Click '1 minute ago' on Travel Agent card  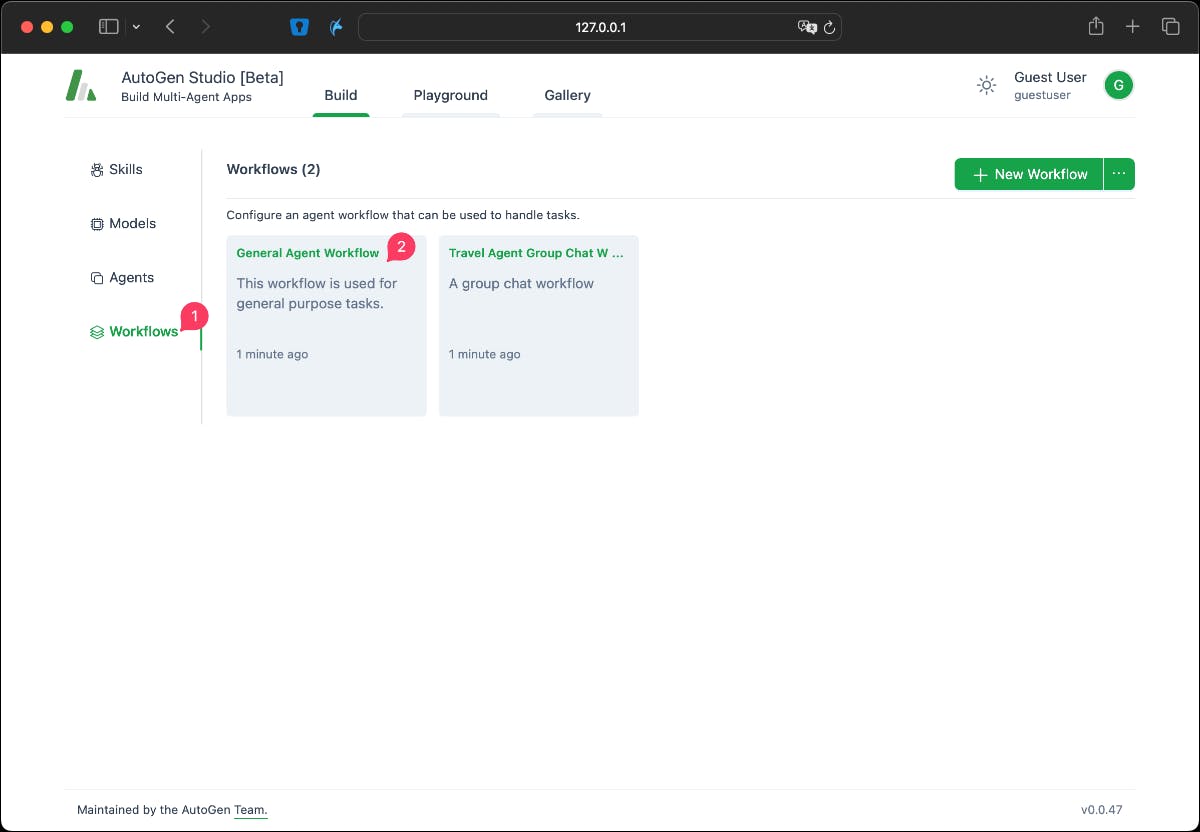(x=484, y=355)
